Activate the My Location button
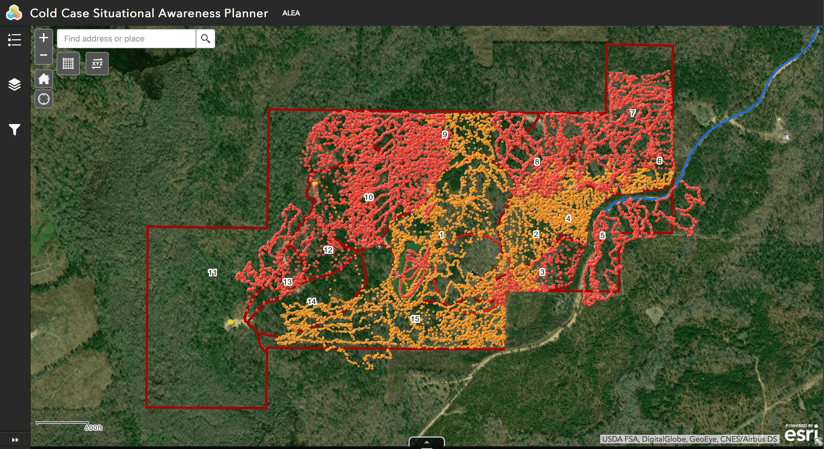 [x=44, y=99]
